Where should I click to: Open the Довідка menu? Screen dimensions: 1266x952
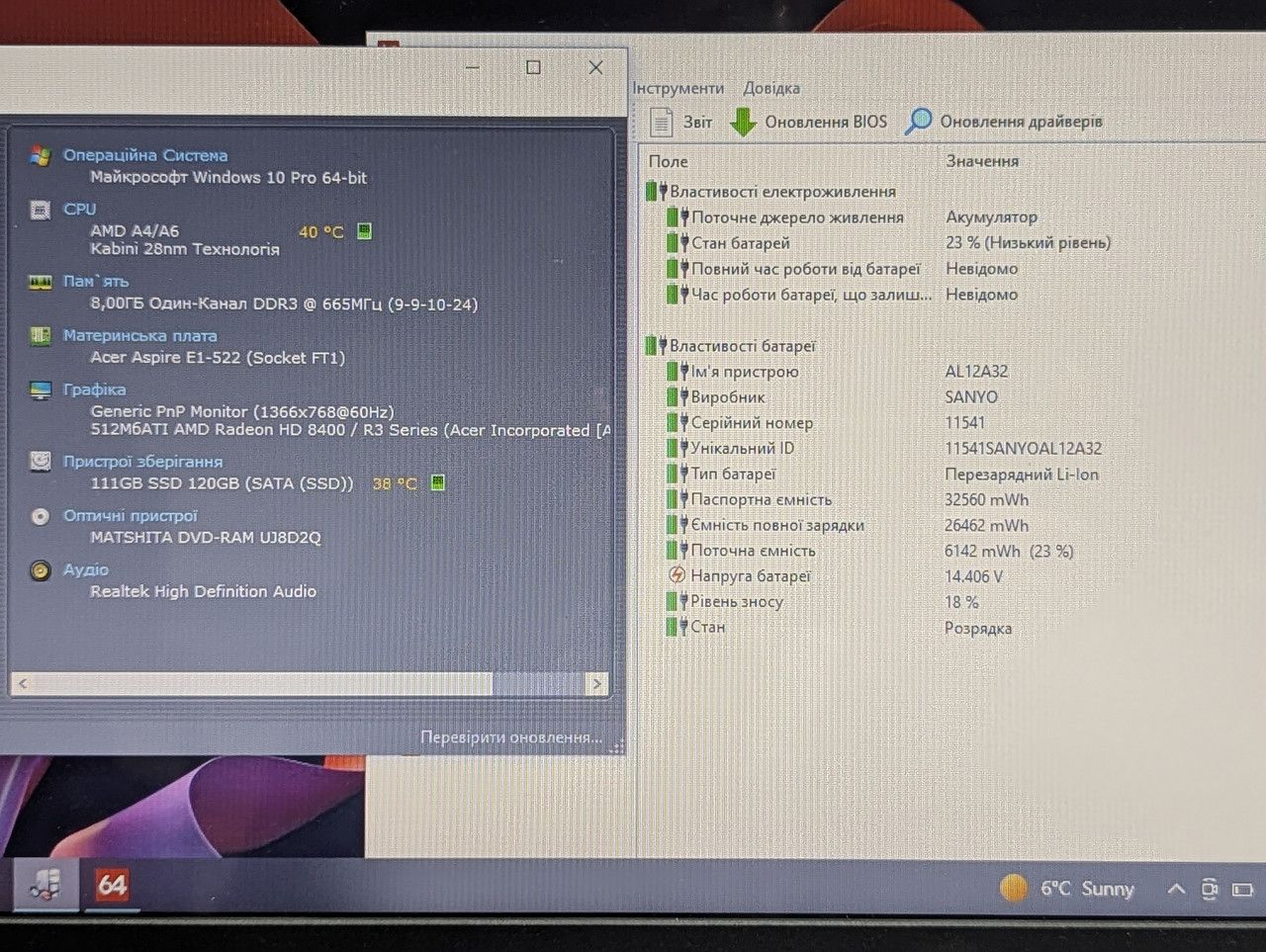pos(771,88)
